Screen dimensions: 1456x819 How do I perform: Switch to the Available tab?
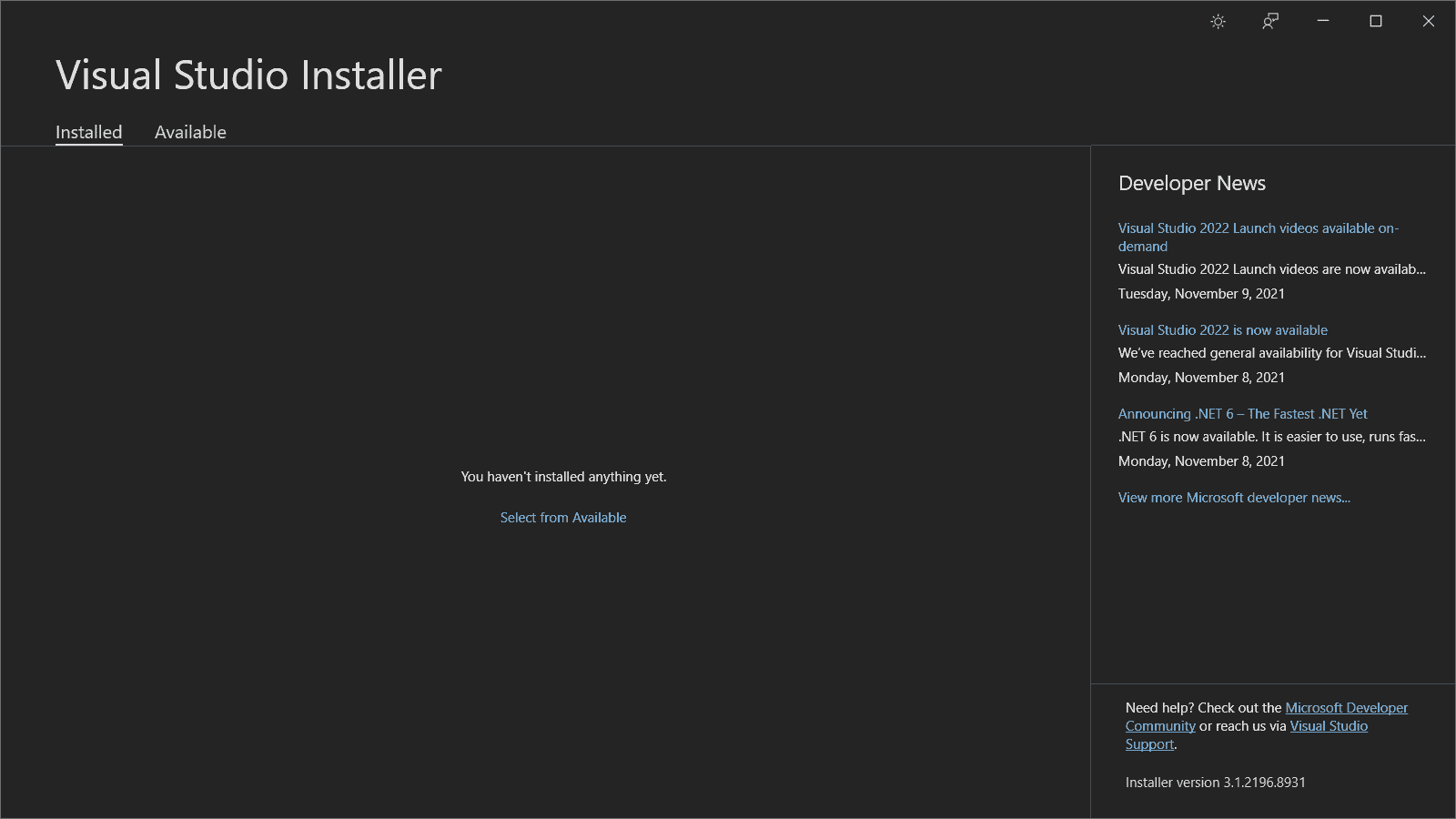coord(190,133)
